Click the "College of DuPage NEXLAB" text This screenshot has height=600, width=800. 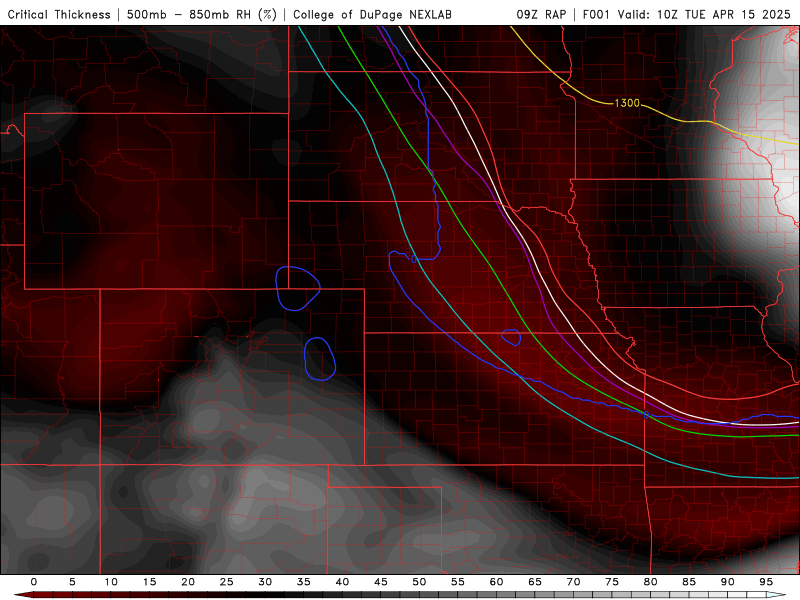pyautogui.click(x=372, y=14)
